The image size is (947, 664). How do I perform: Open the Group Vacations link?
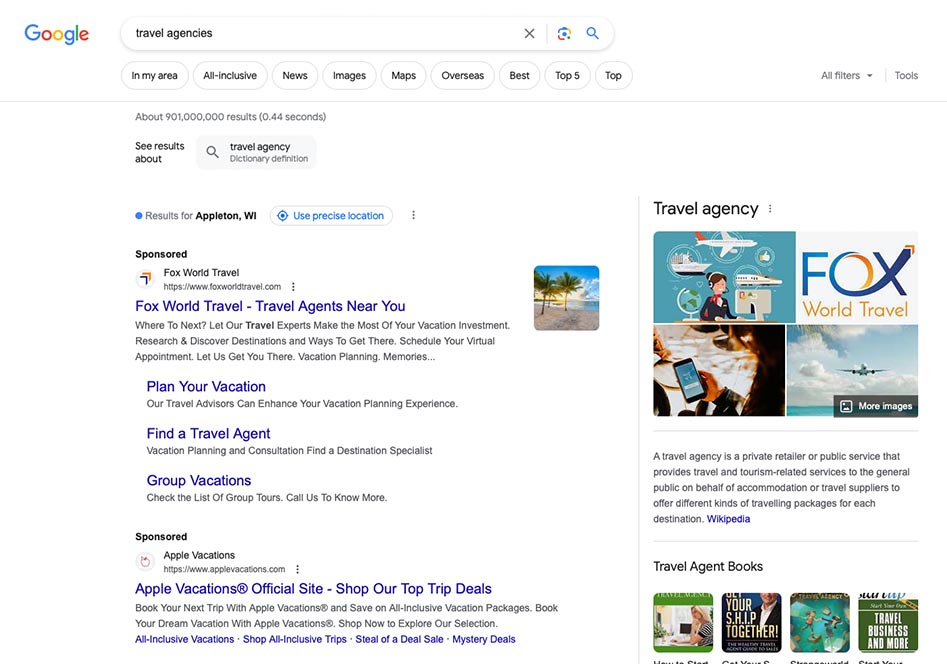[x=199, y=480]
